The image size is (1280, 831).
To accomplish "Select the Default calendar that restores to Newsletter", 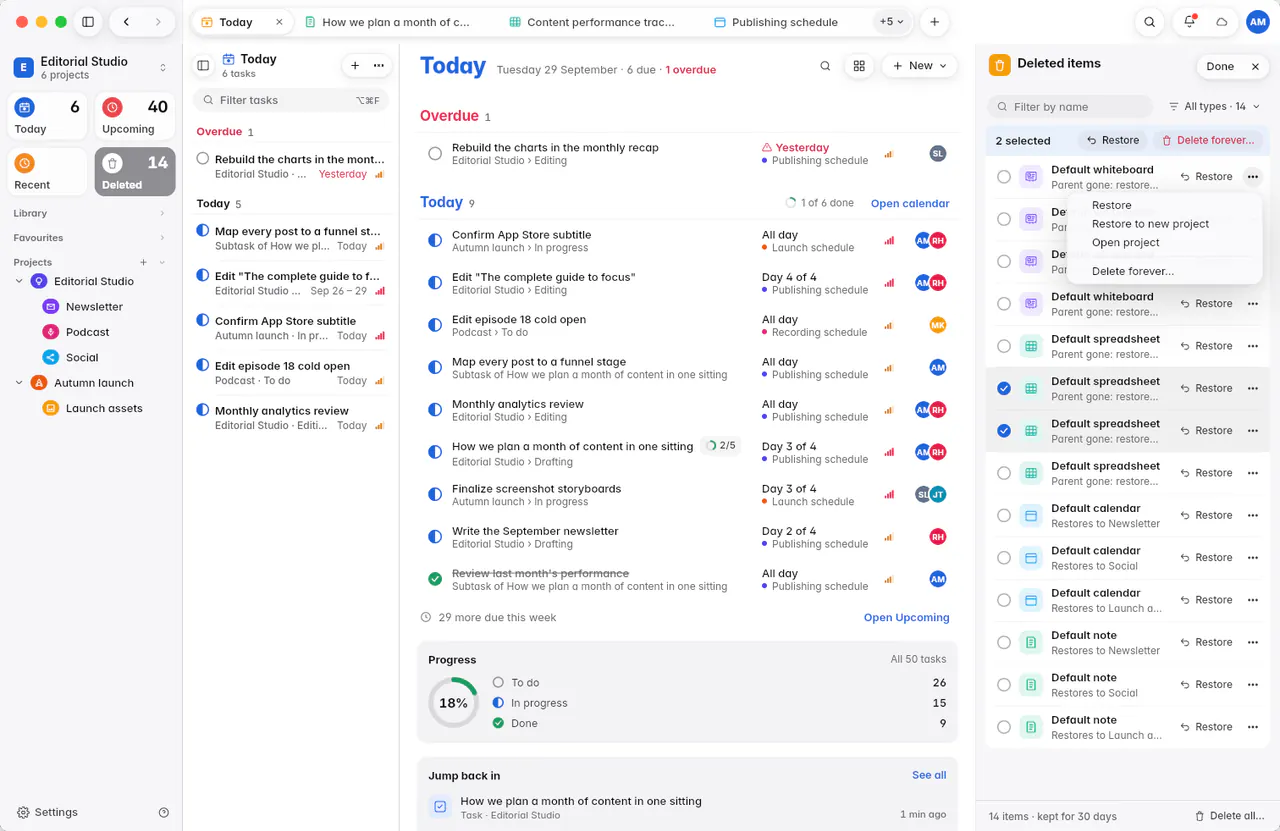I will coord(1004,515).
